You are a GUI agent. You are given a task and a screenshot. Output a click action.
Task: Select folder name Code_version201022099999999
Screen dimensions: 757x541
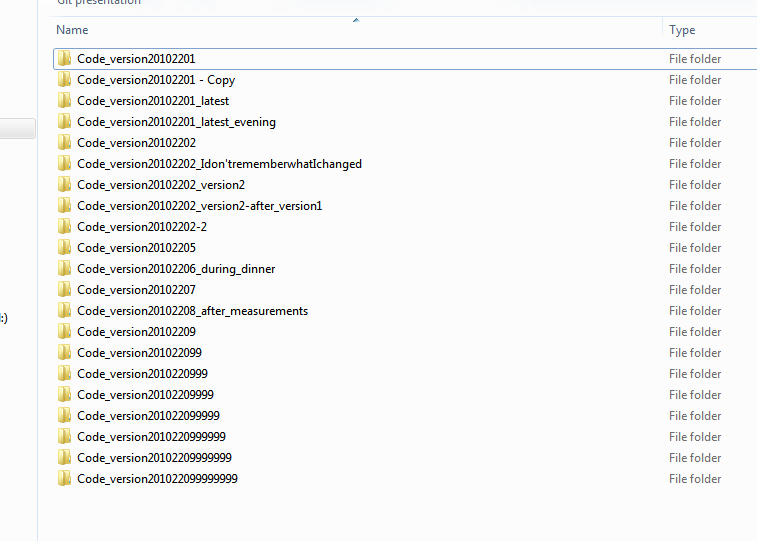click(157, 479)
